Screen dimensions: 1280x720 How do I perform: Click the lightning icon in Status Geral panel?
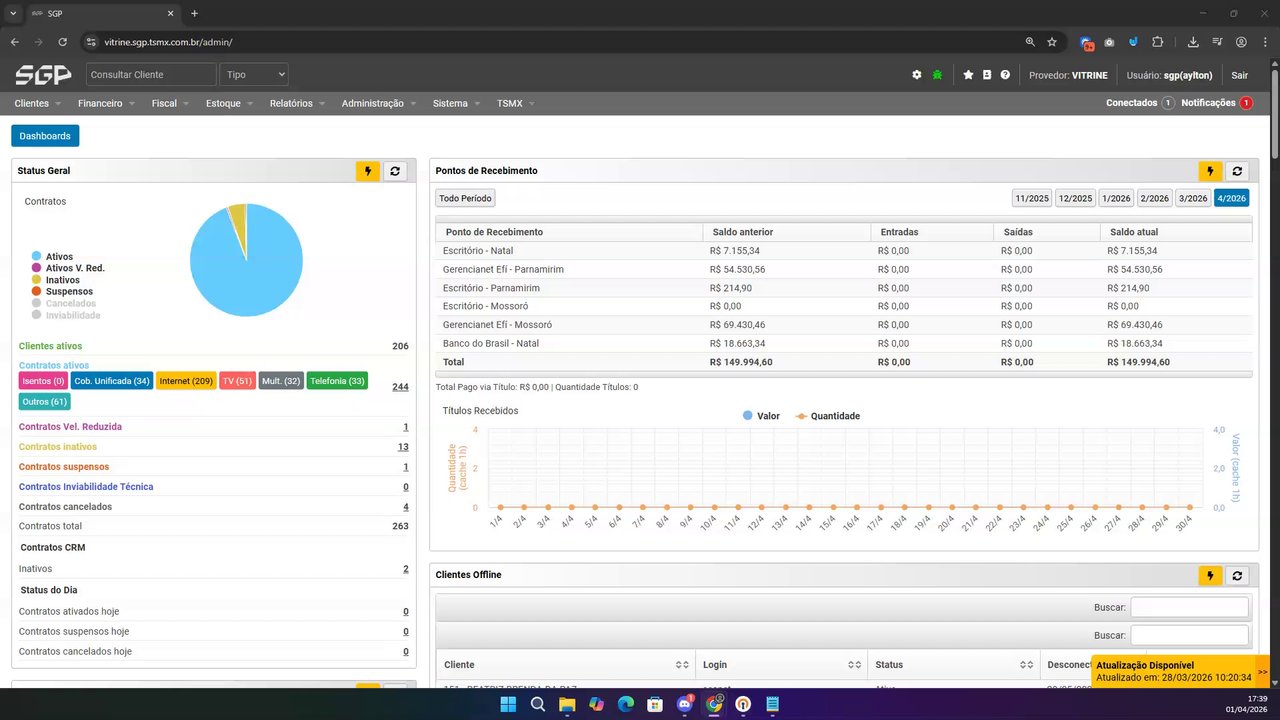click(x=368, y=171)
